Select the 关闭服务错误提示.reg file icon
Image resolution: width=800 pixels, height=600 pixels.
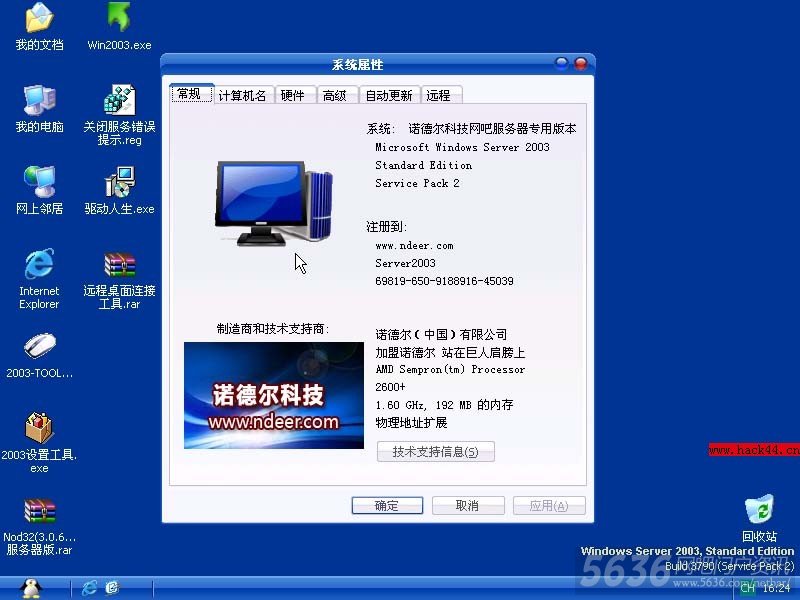119,115
